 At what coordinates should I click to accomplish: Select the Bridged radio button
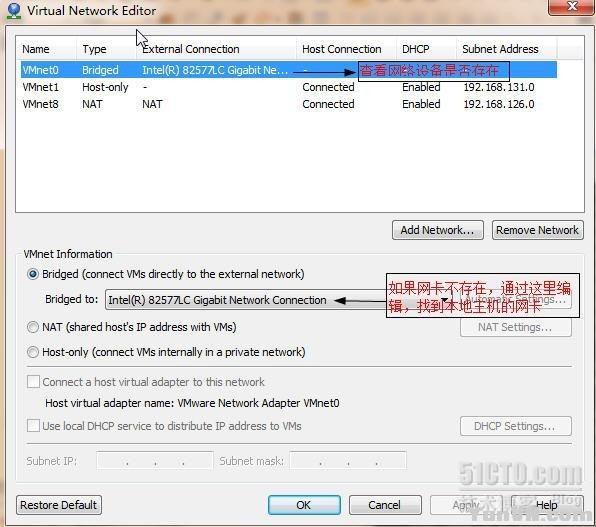(x=33, y=274)
